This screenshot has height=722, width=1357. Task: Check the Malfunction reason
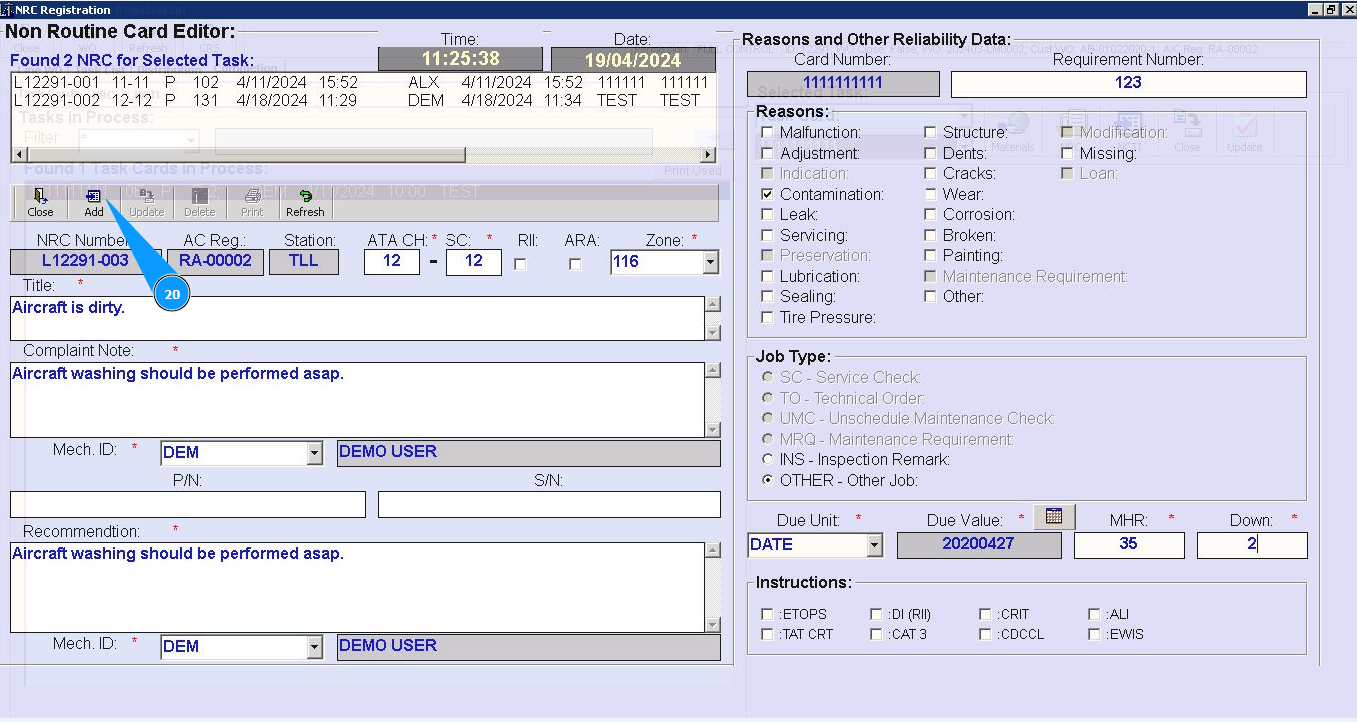click(767, 132)
